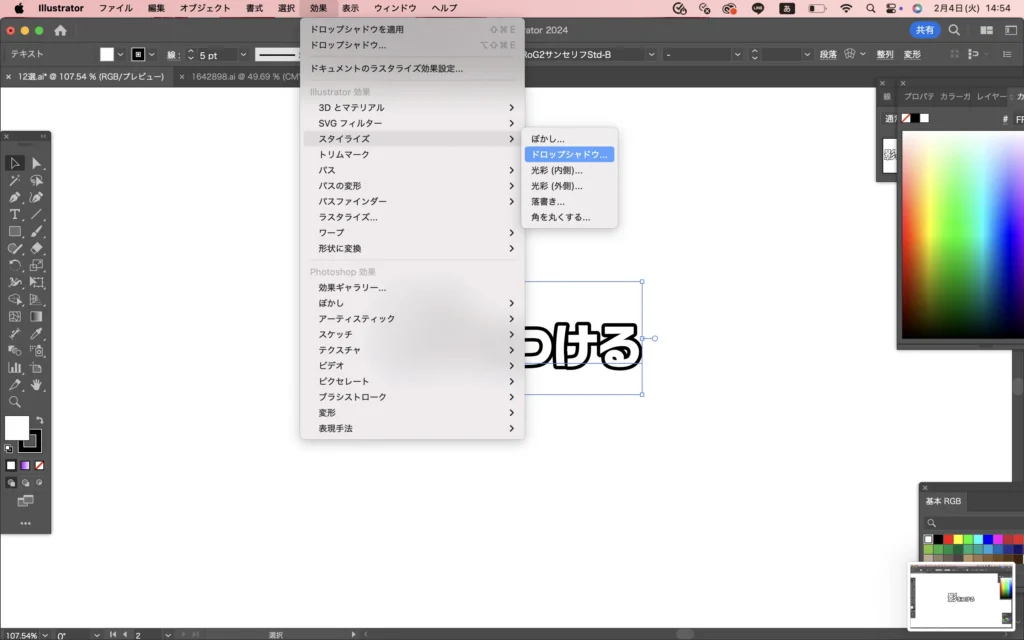This screenshot has height=640, width=1024.
Task: Select the Type tool
Action: point(15,214)
